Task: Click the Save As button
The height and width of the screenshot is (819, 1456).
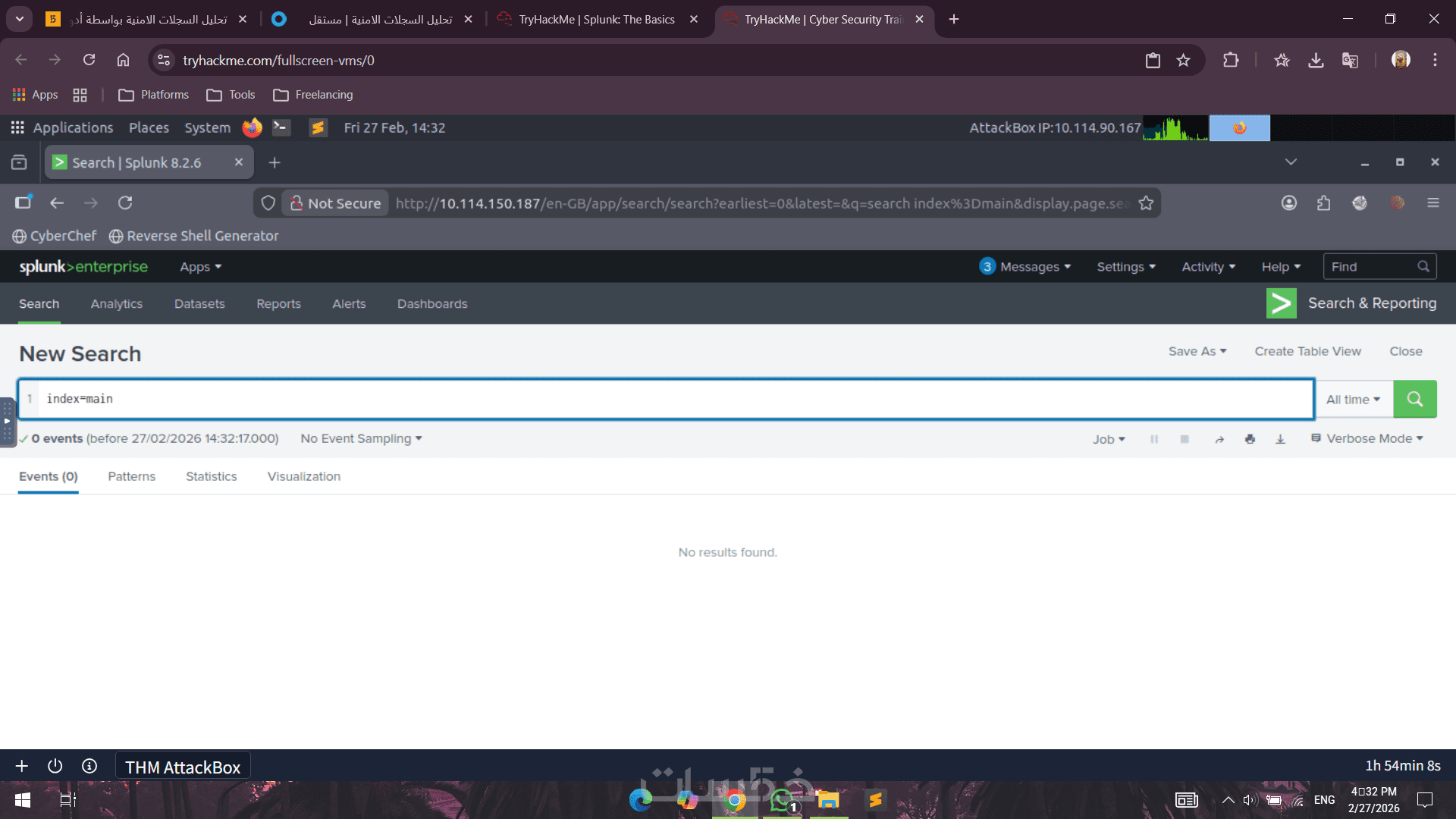Action: coord(1197,351)
